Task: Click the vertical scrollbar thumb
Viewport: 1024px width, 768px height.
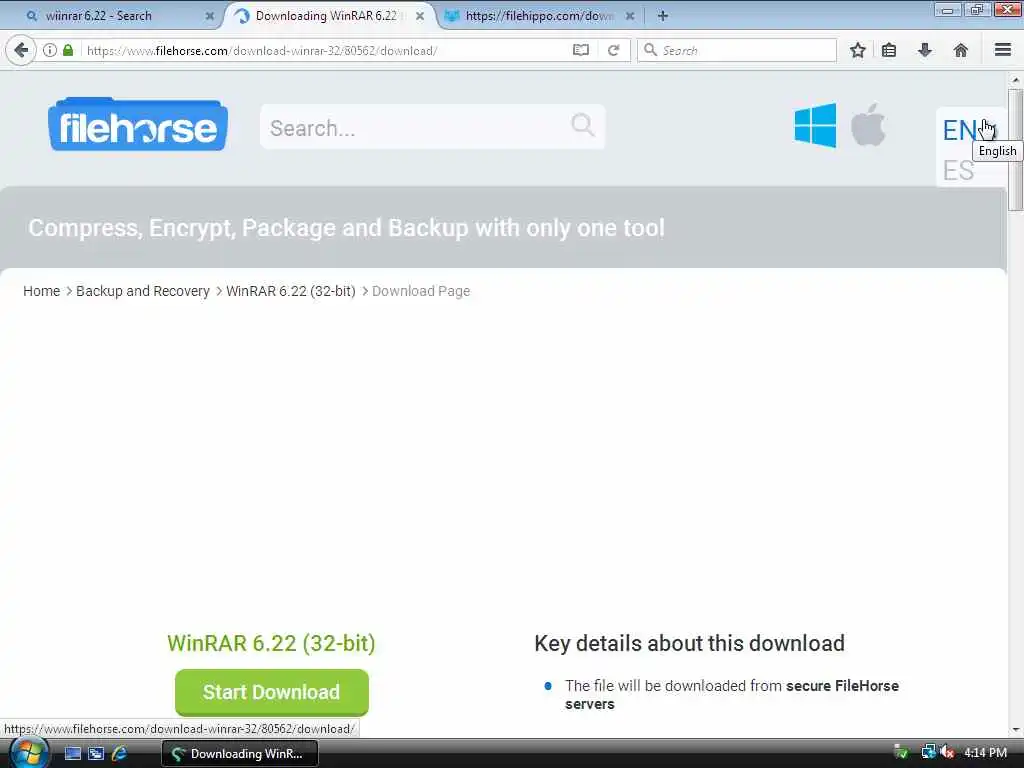Action: 1015,150
